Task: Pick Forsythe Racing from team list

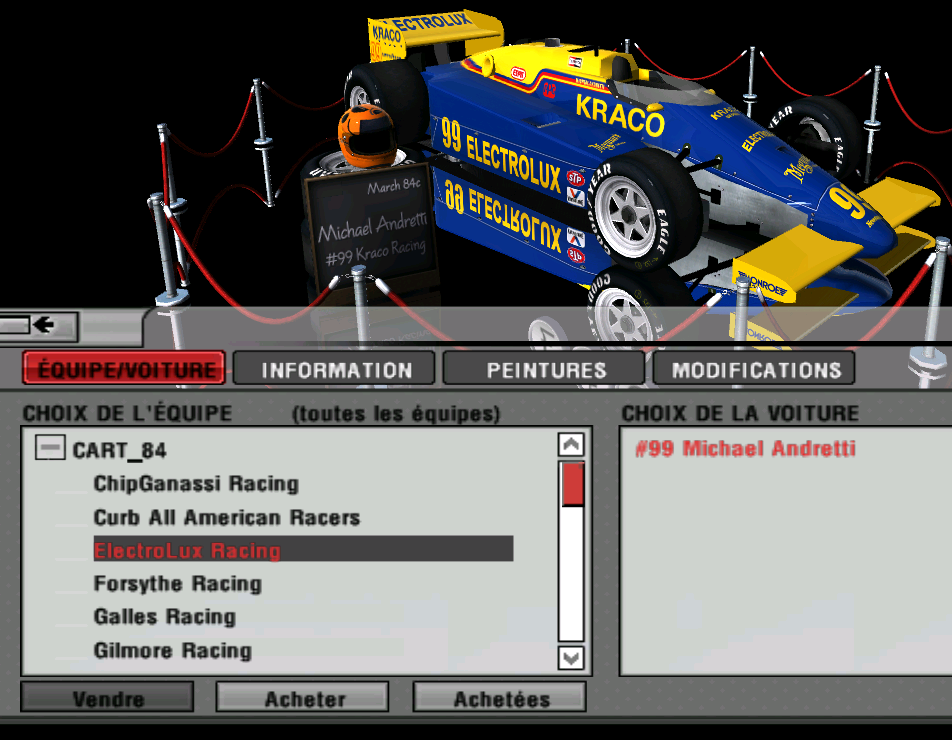Action: (177, 583)
